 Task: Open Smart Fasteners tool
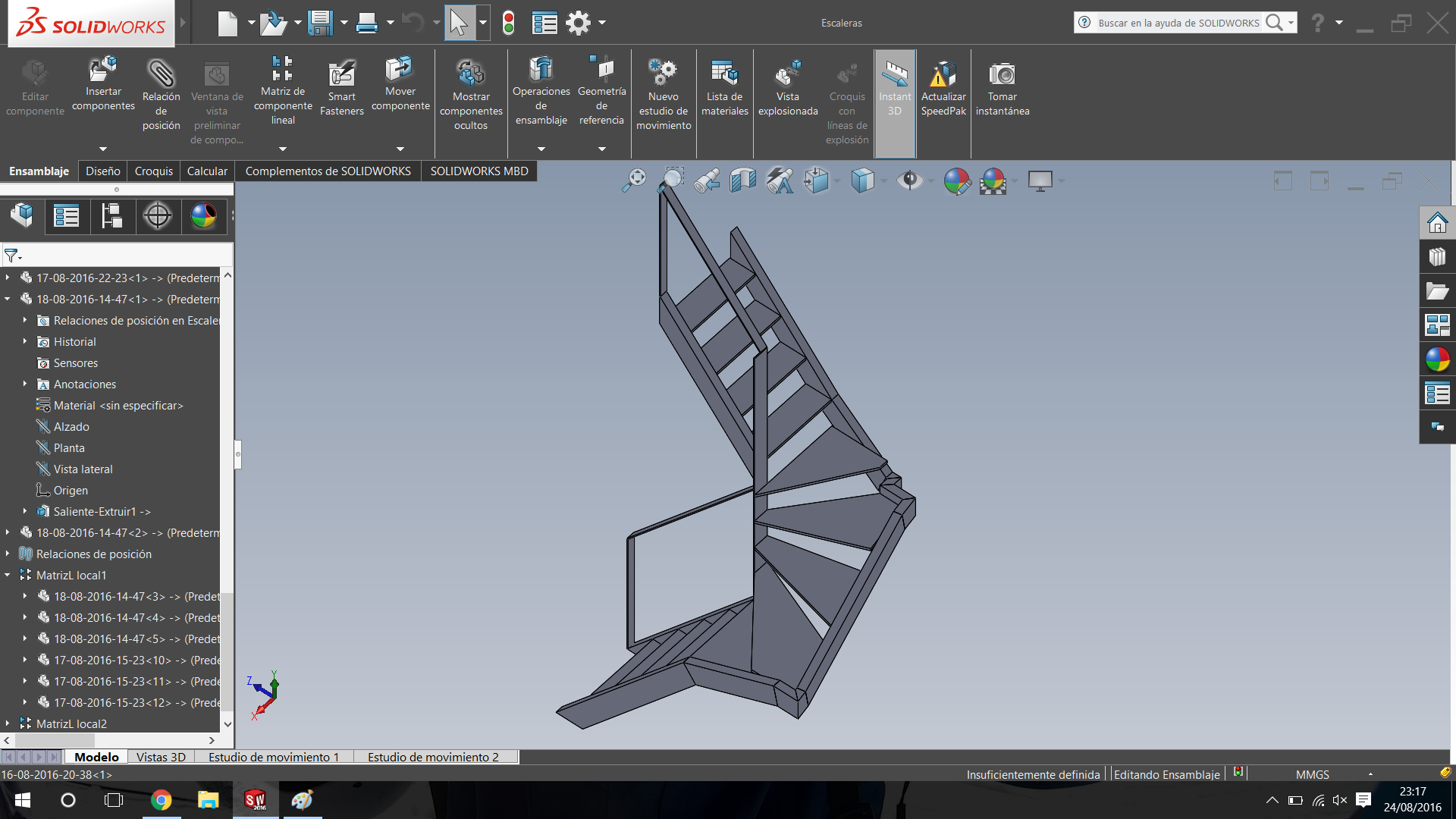[x=341, y=74]
